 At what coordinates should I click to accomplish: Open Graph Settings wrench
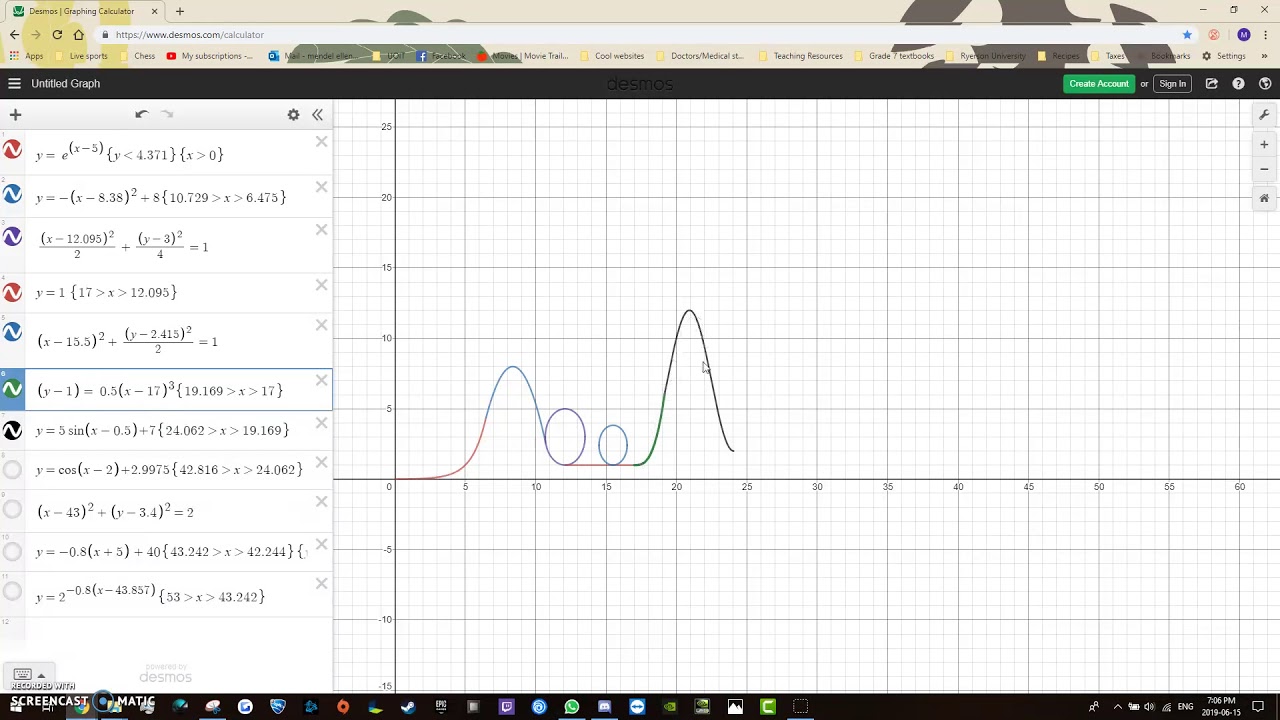tap(1264, 115)
